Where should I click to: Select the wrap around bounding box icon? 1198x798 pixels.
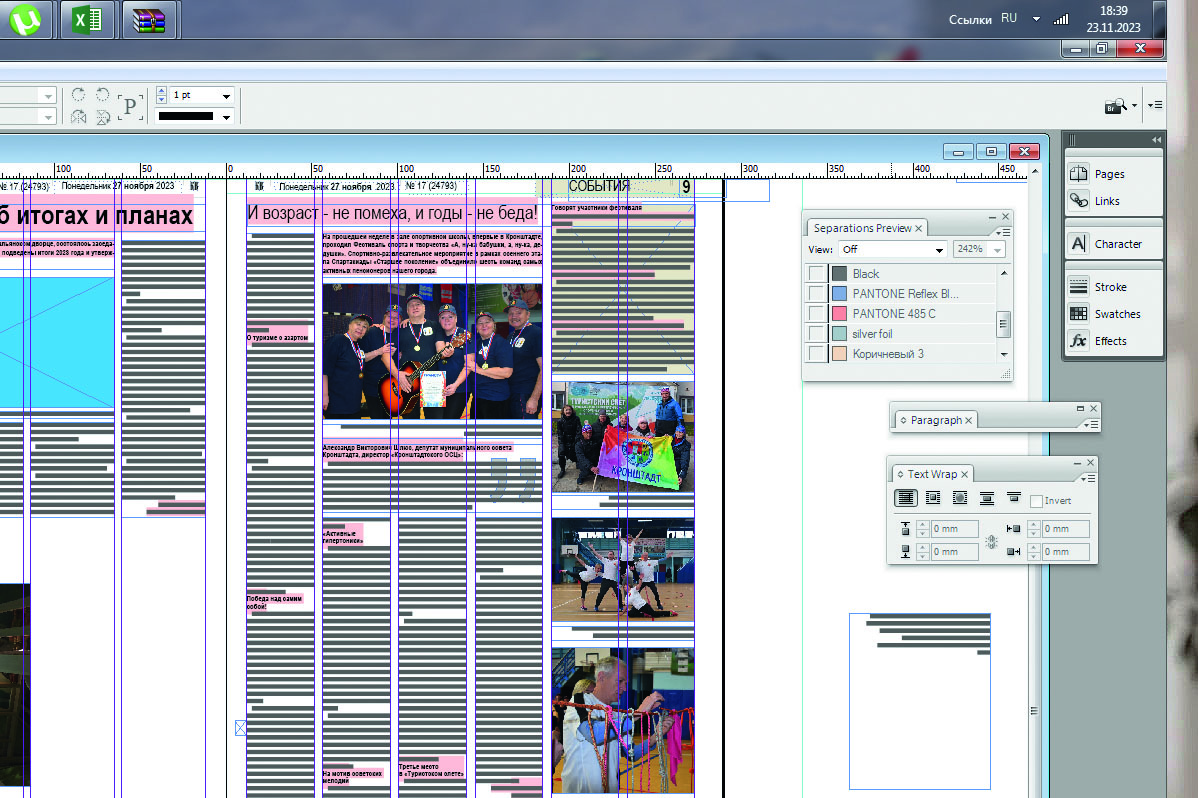coord(933,498)
